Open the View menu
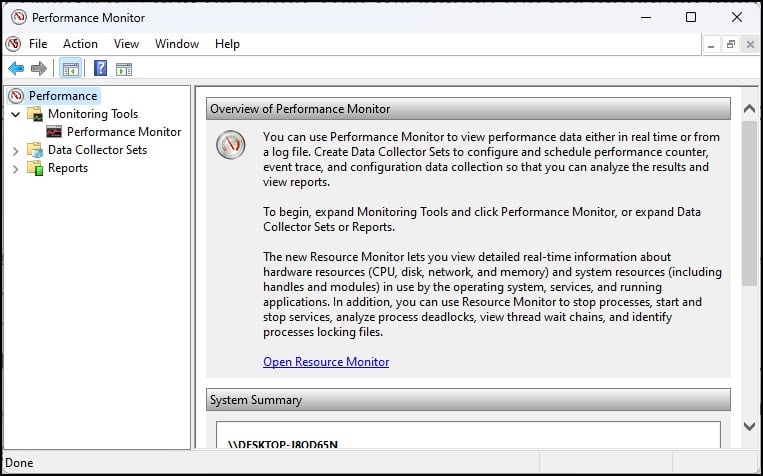Viewport: 763px width, 476px height. [x=126, y=44]
